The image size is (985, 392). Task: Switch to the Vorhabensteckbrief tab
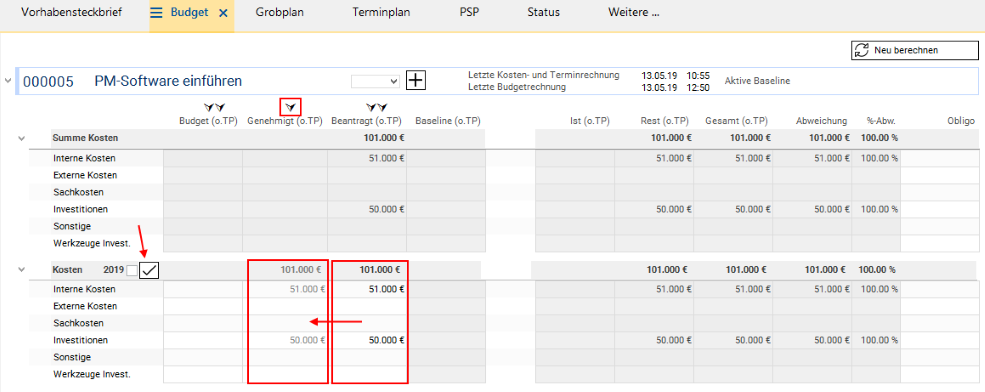point(72,13)
